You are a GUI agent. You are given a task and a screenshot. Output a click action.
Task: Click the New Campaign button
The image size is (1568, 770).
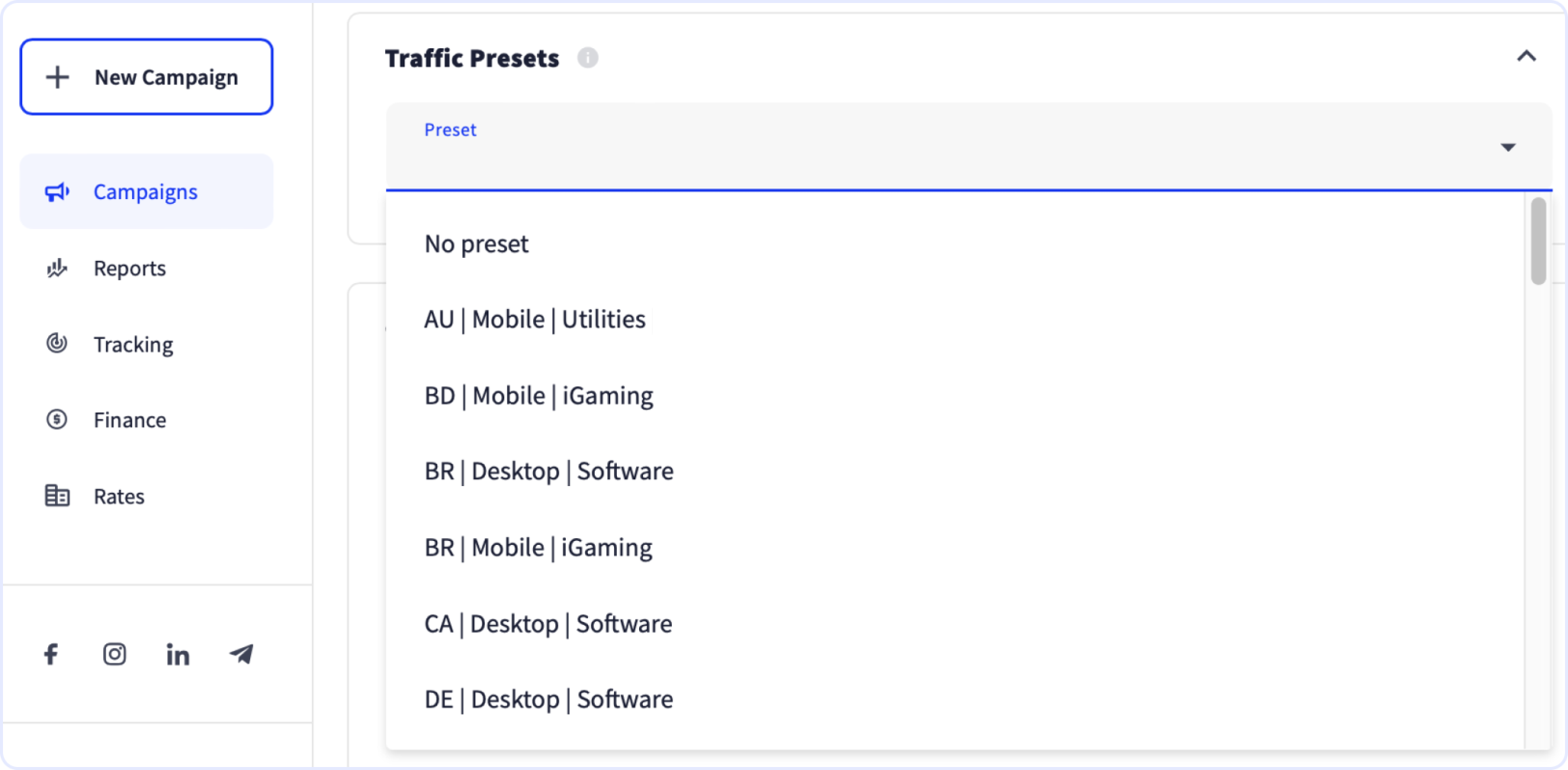point(147,77)
